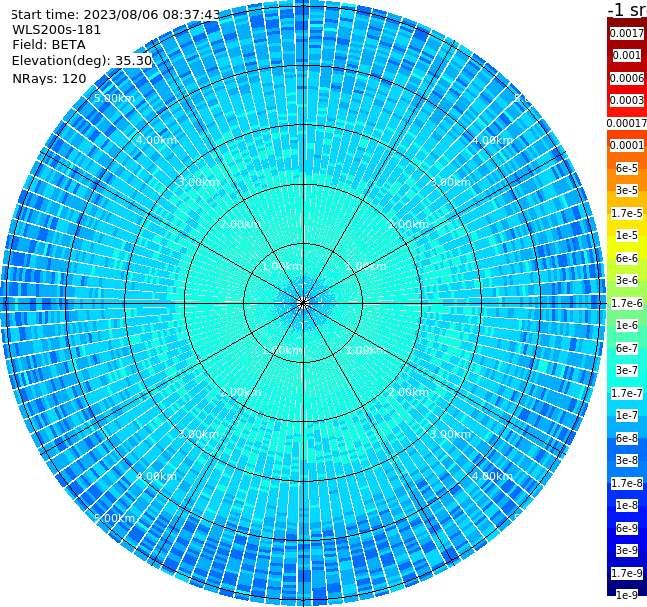647x607 pixels.
Task: Select the 3.00km range label in lower-left quadrant
Action: click(x=198, y=434)
